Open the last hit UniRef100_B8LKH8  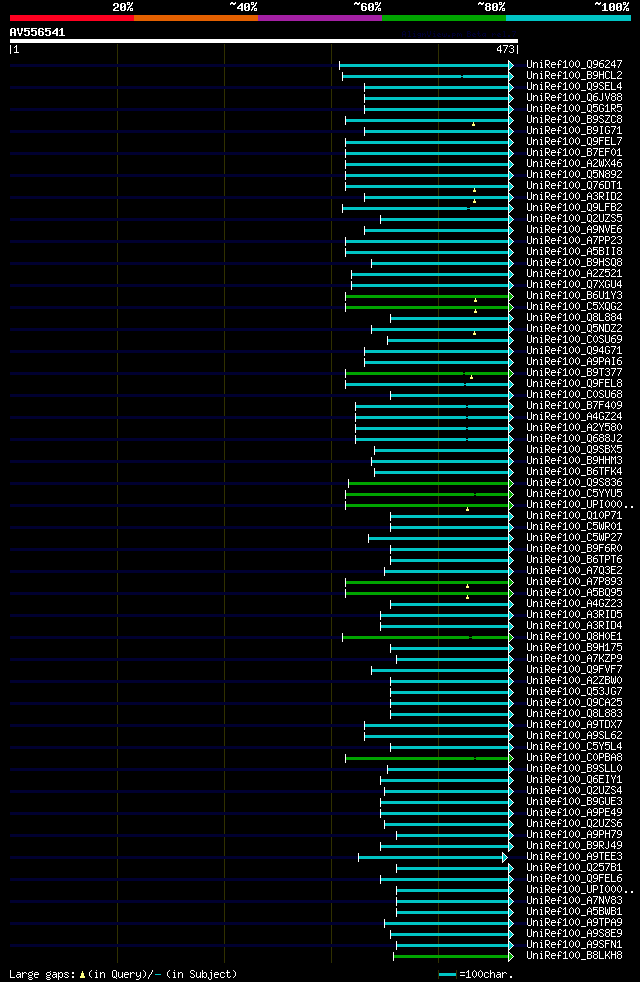tap(574, 956)
